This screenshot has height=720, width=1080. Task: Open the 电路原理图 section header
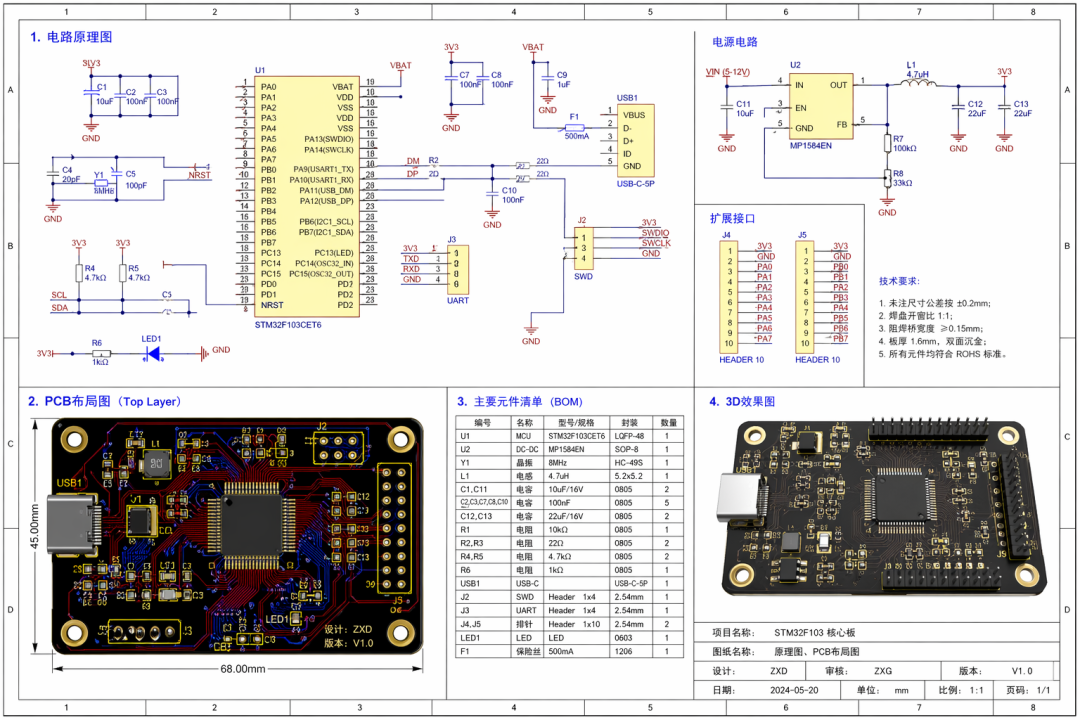(x=72, y=37)
